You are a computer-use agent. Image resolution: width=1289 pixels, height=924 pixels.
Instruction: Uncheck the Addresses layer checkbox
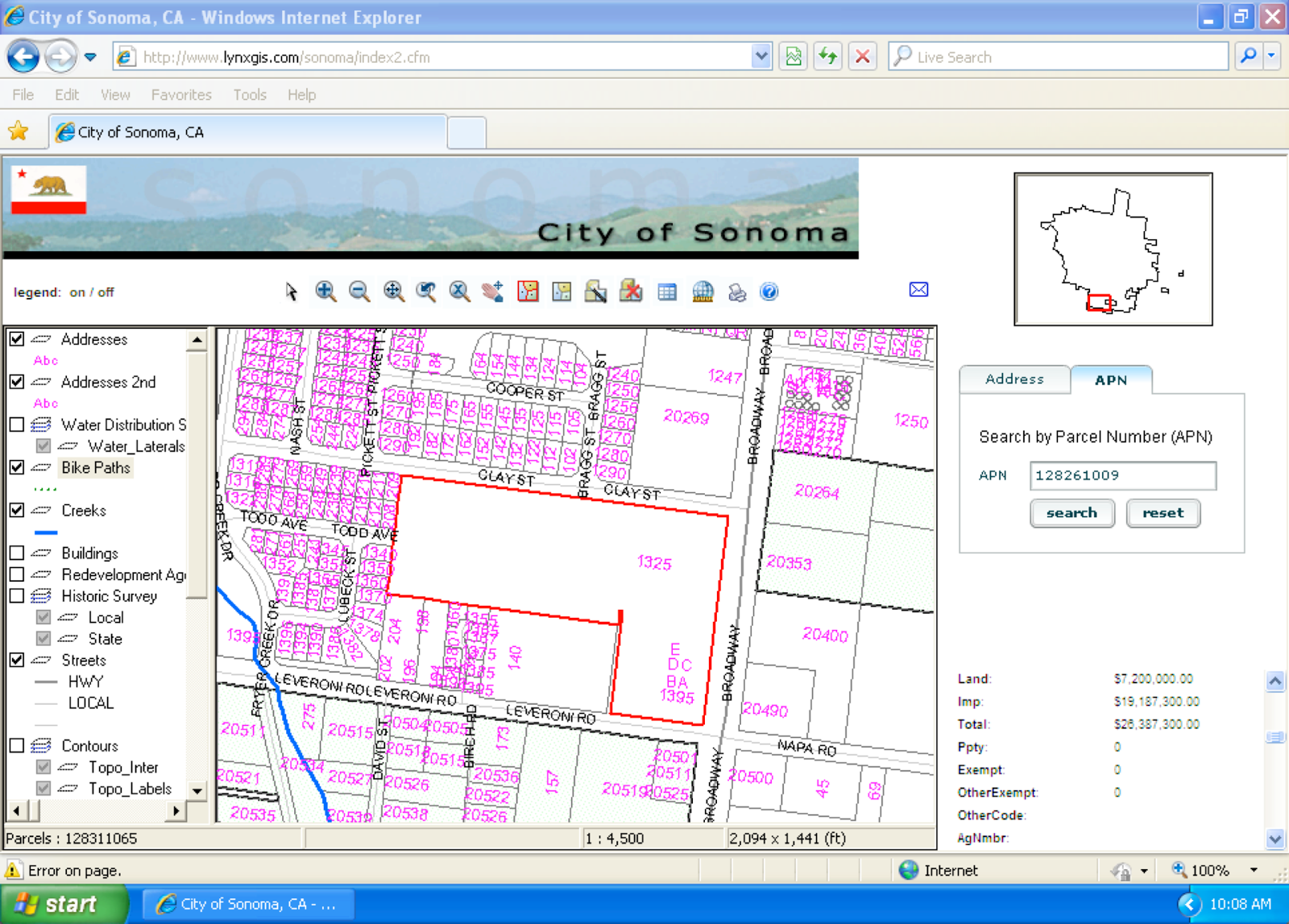17,339
